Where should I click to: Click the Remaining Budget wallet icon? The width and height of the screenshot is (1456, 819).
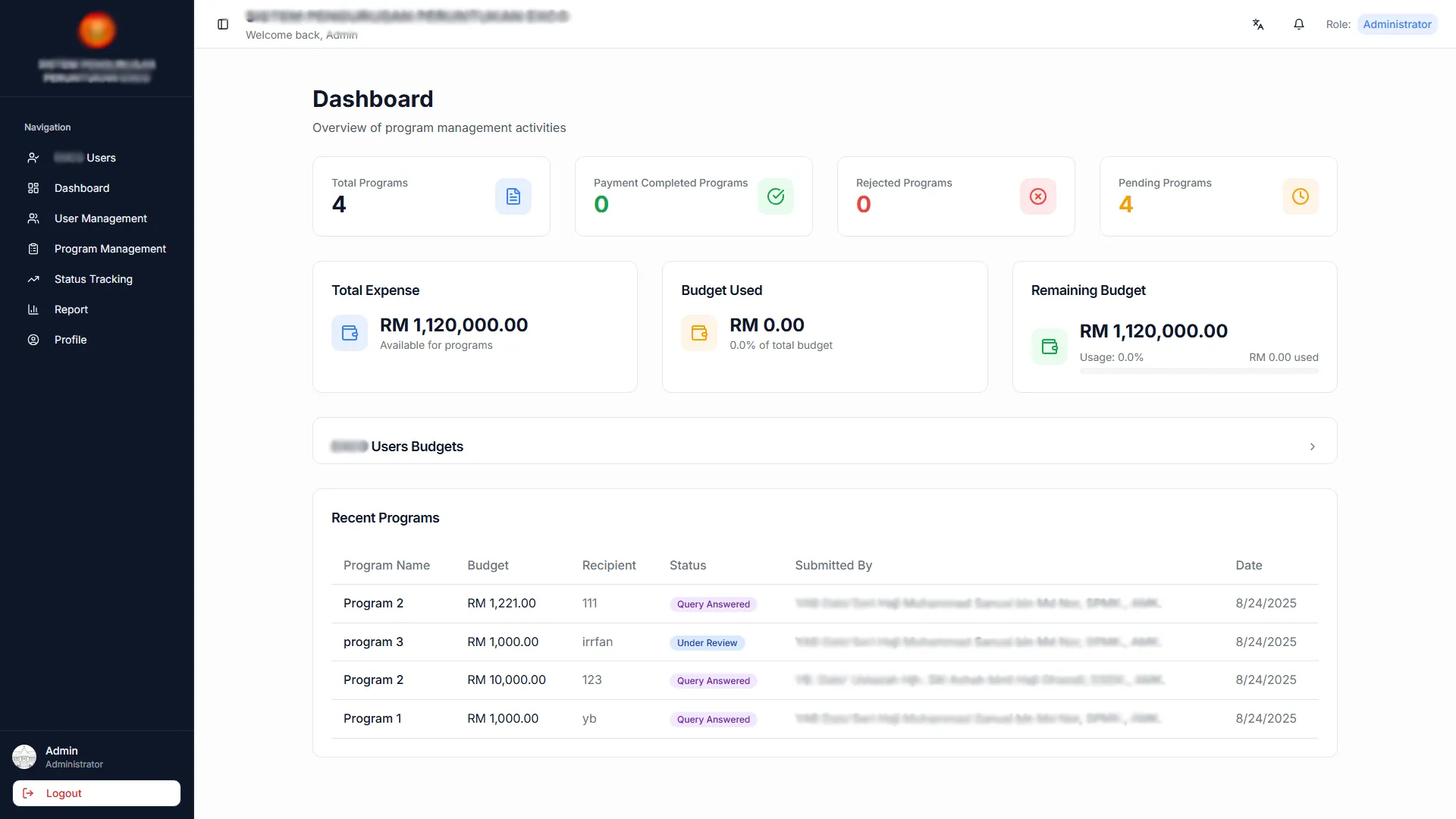click(x=1050, y=347)
